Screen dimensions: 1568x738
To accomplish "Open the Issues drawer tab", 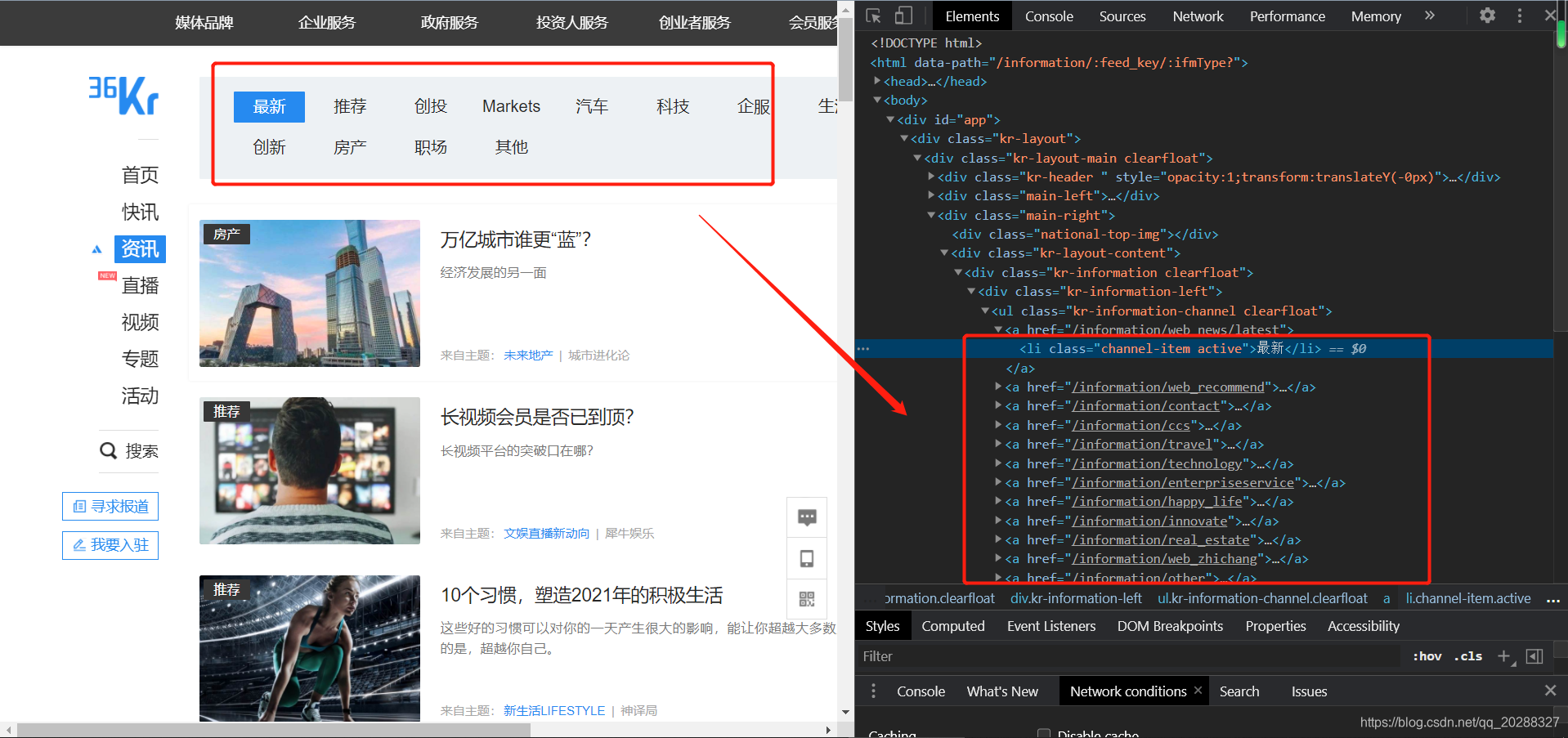I will pos(1309,691).
